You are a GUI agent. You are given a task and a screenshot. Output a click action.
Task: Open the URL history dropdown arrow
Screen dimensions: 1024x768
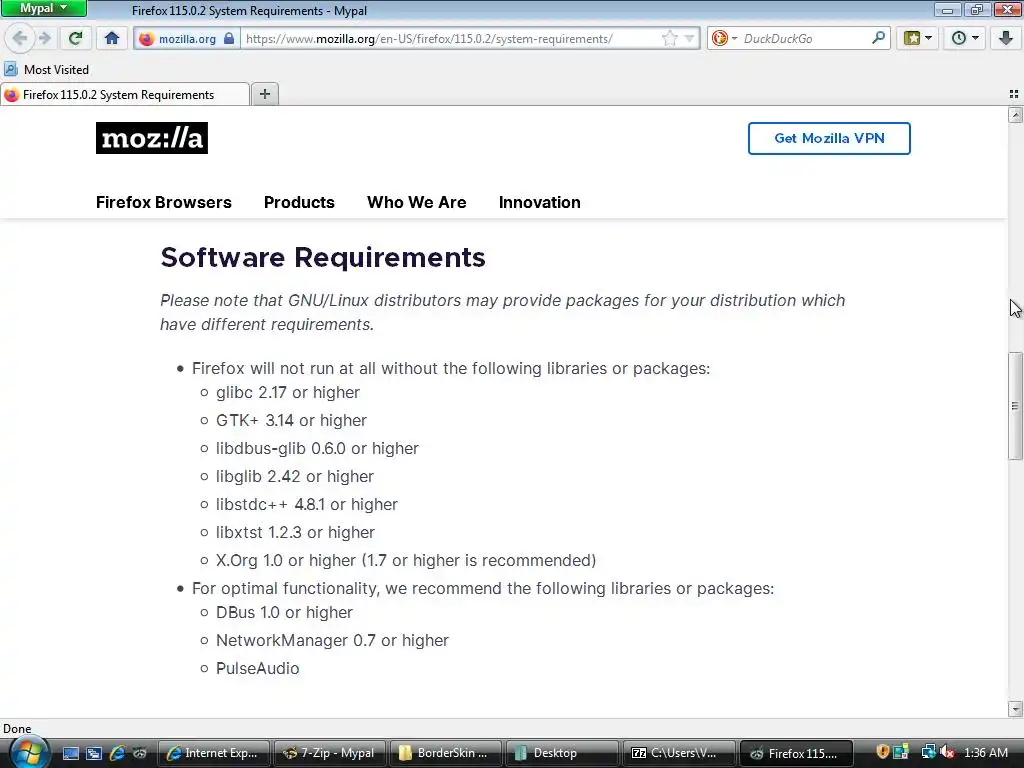(x=690, y=39)
